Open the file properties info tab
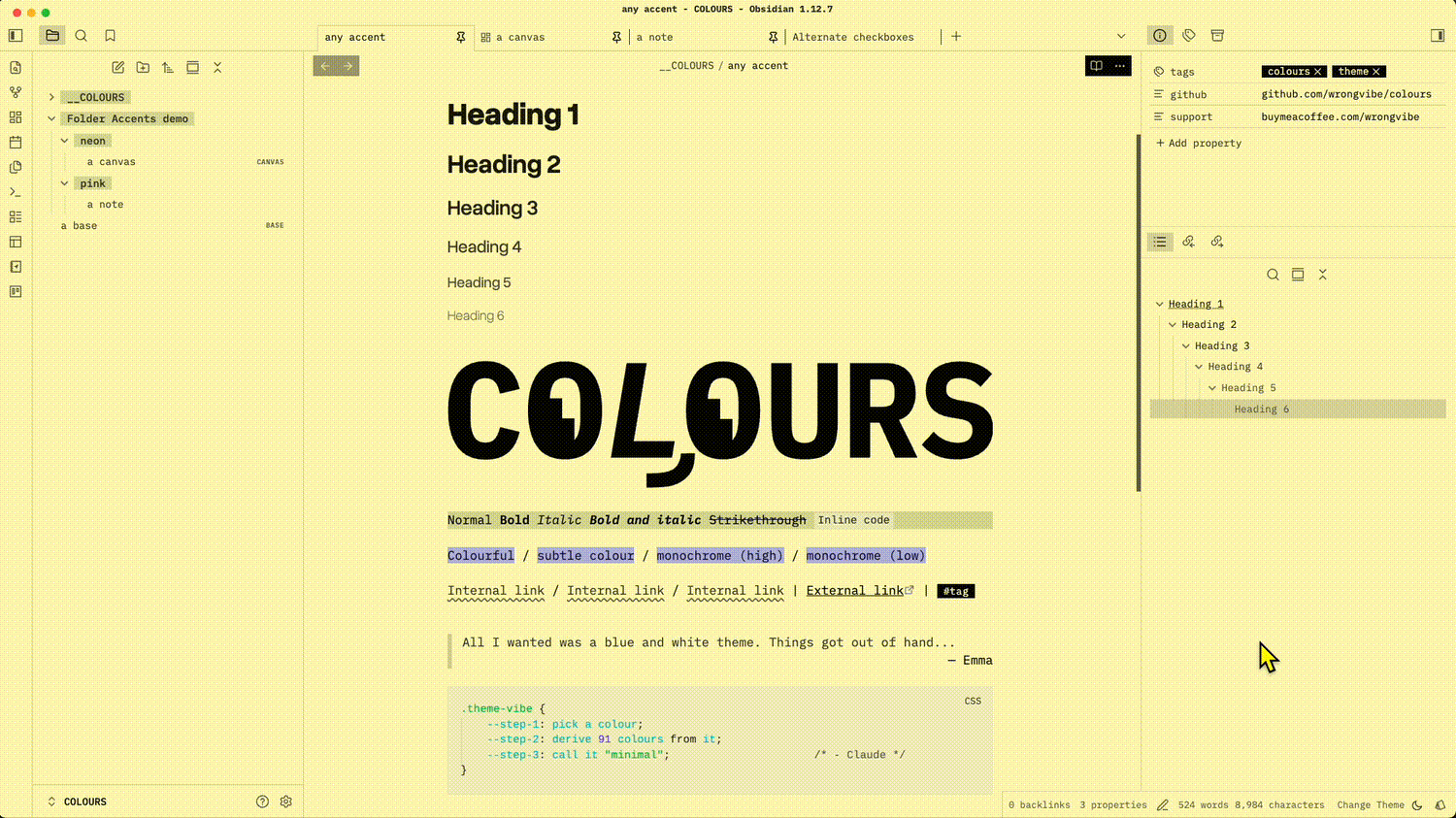The height and width of the screenshot is (818, 1456). click(1160, 36)
